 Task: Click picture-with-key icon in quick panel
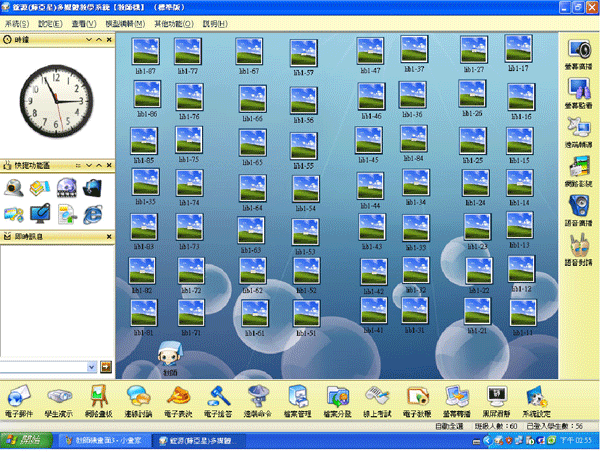coord(14,214)
